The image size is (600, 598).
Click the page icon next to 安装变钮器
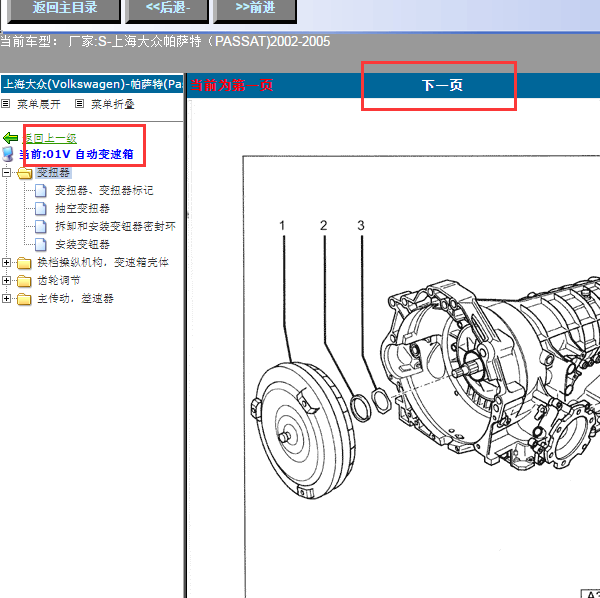pyautogui.click(x=41, y=244)
